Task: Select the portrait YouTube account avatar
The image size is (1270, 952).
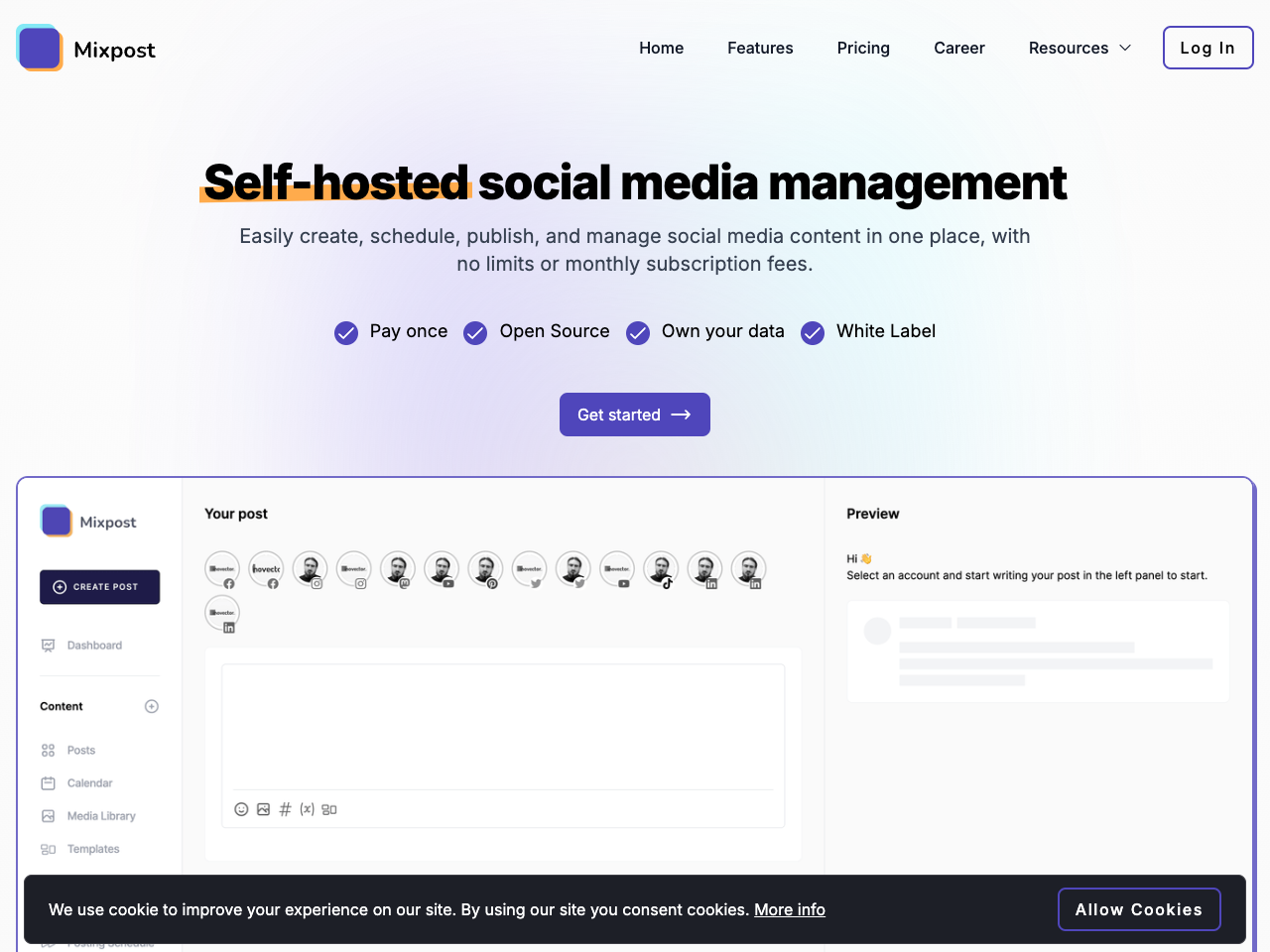Action: pyautogui.click(x=441, y=569)
